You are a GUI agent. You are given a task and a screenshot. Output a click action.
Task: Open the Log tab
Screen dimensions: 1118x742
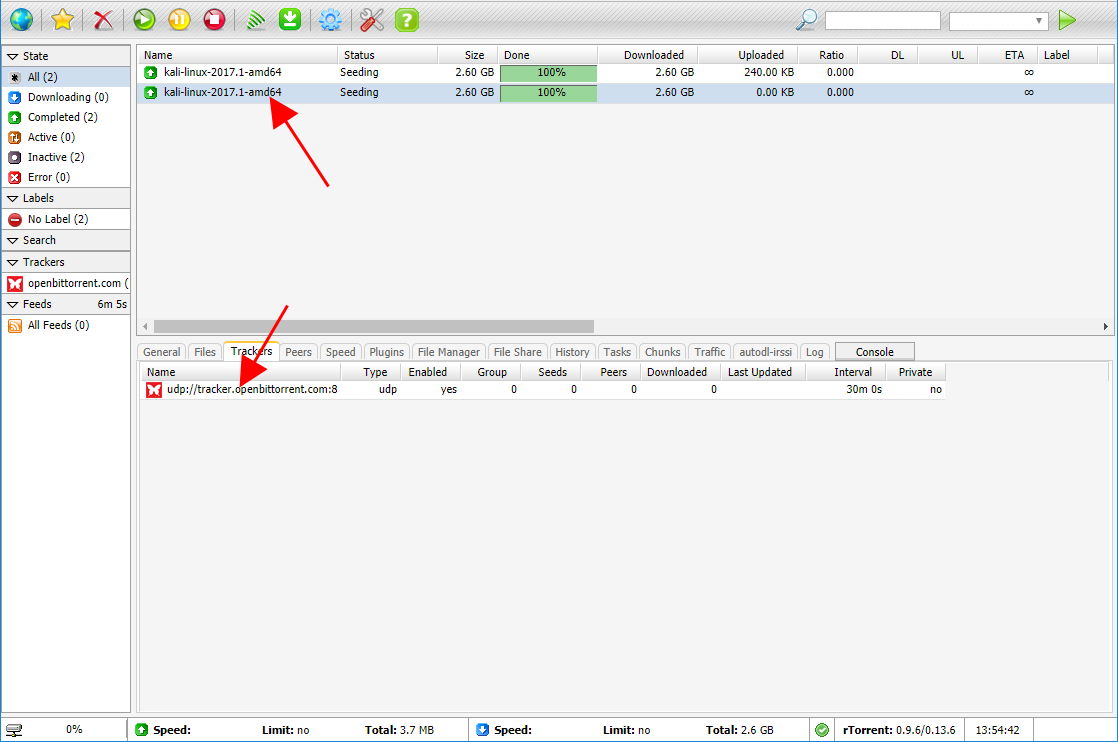[814, 351]
